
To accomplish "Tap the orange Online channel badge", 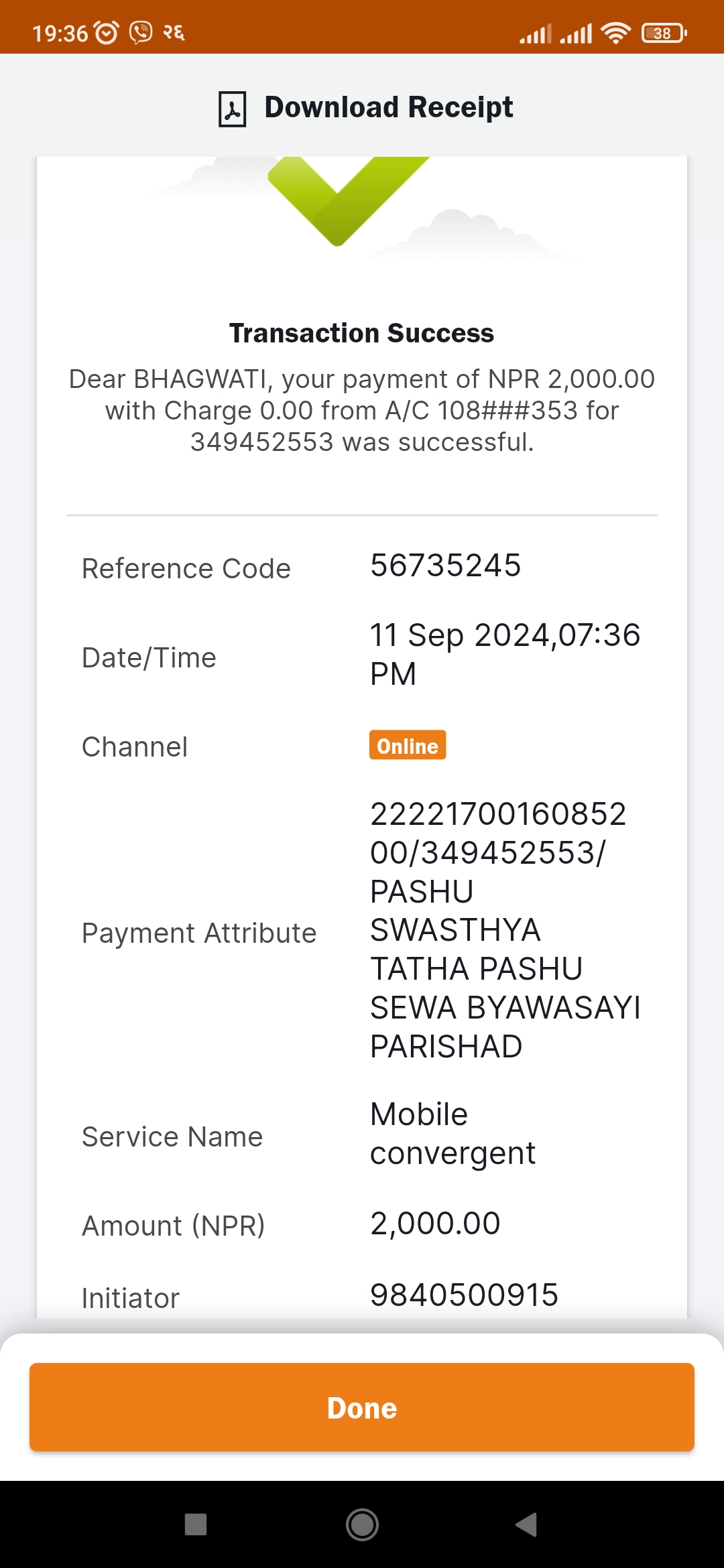I will 408,745.
